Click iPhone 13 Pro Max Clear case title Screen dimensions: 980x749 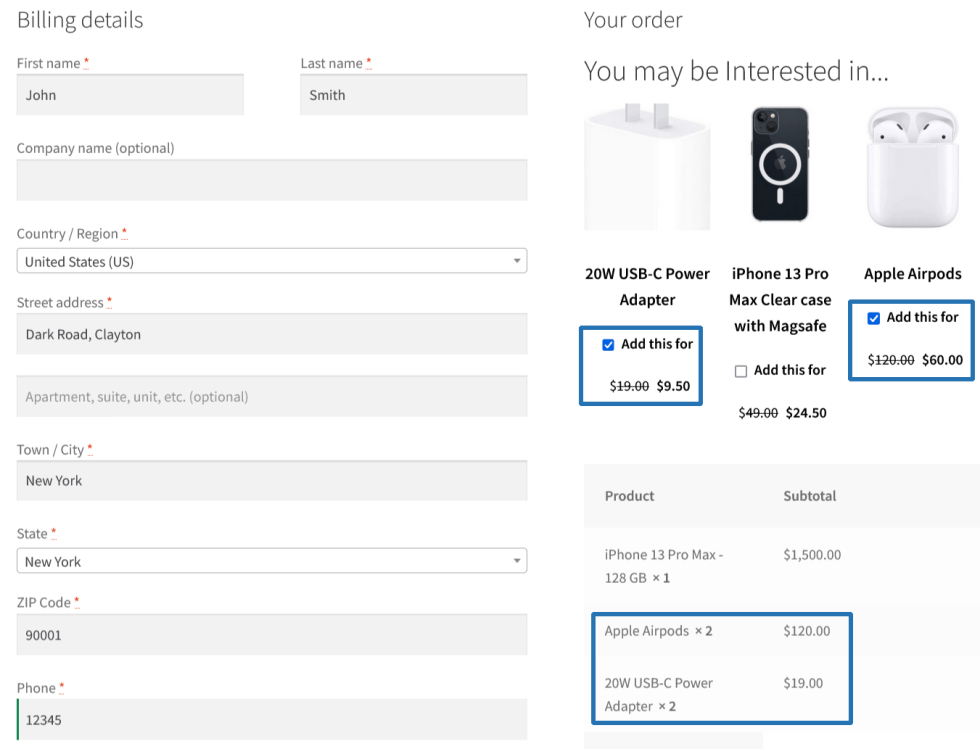[x=780, y=299]
